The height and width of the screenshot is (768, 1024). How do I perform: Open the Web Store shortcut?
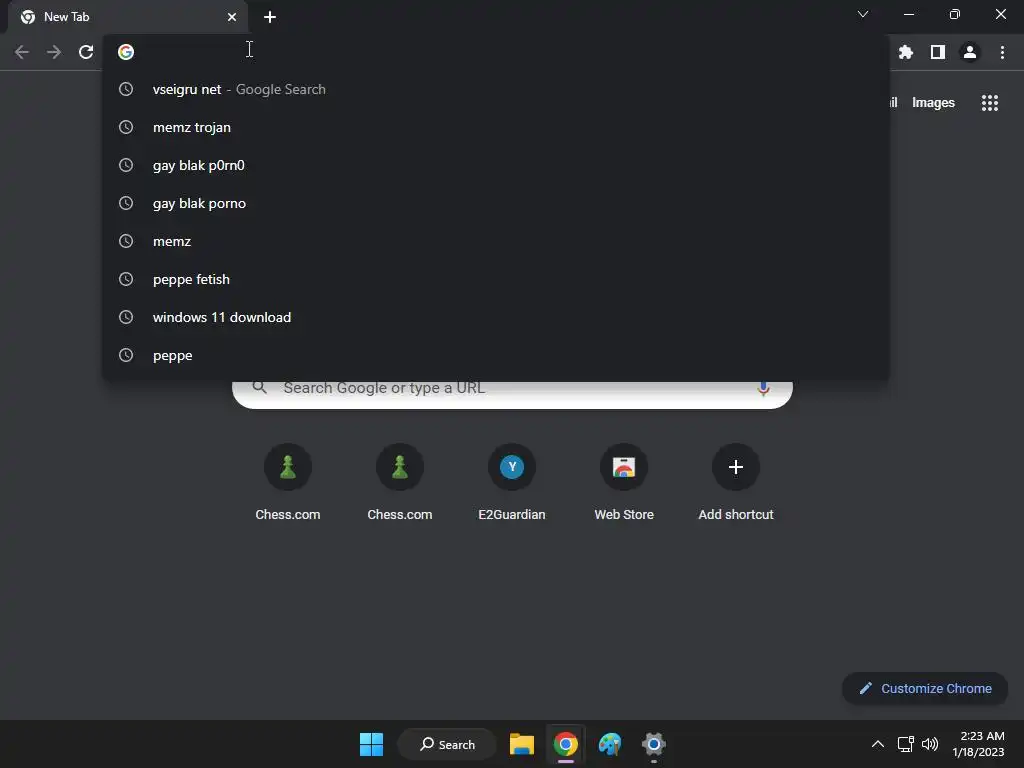click(624, 482)
